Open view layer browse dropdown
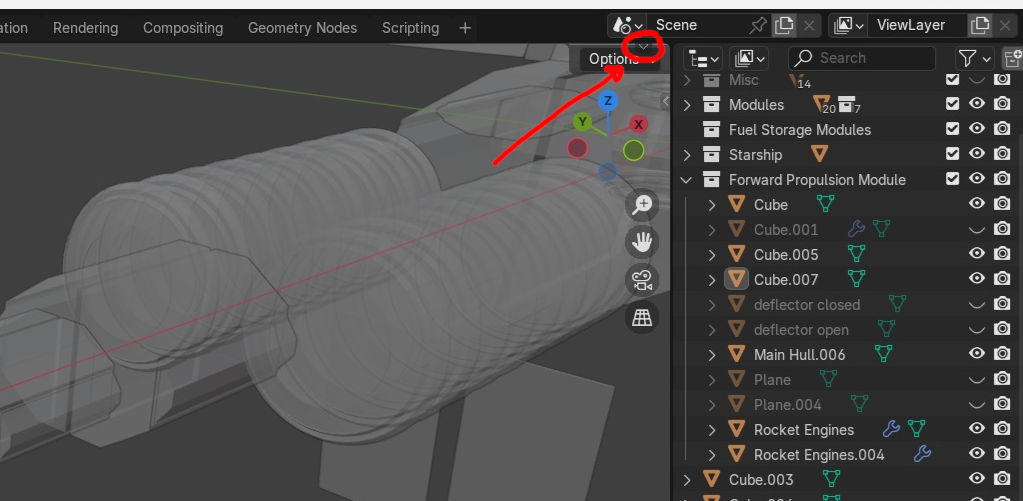1023x501 pixels. [848, 25]
